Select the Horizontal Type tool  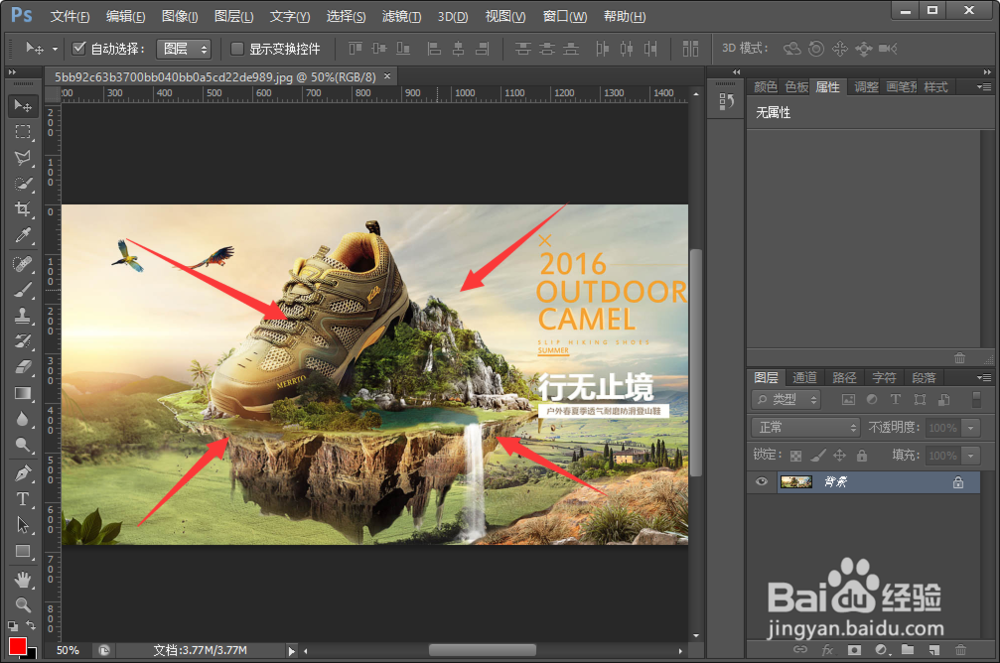click(x=23, y=499)
